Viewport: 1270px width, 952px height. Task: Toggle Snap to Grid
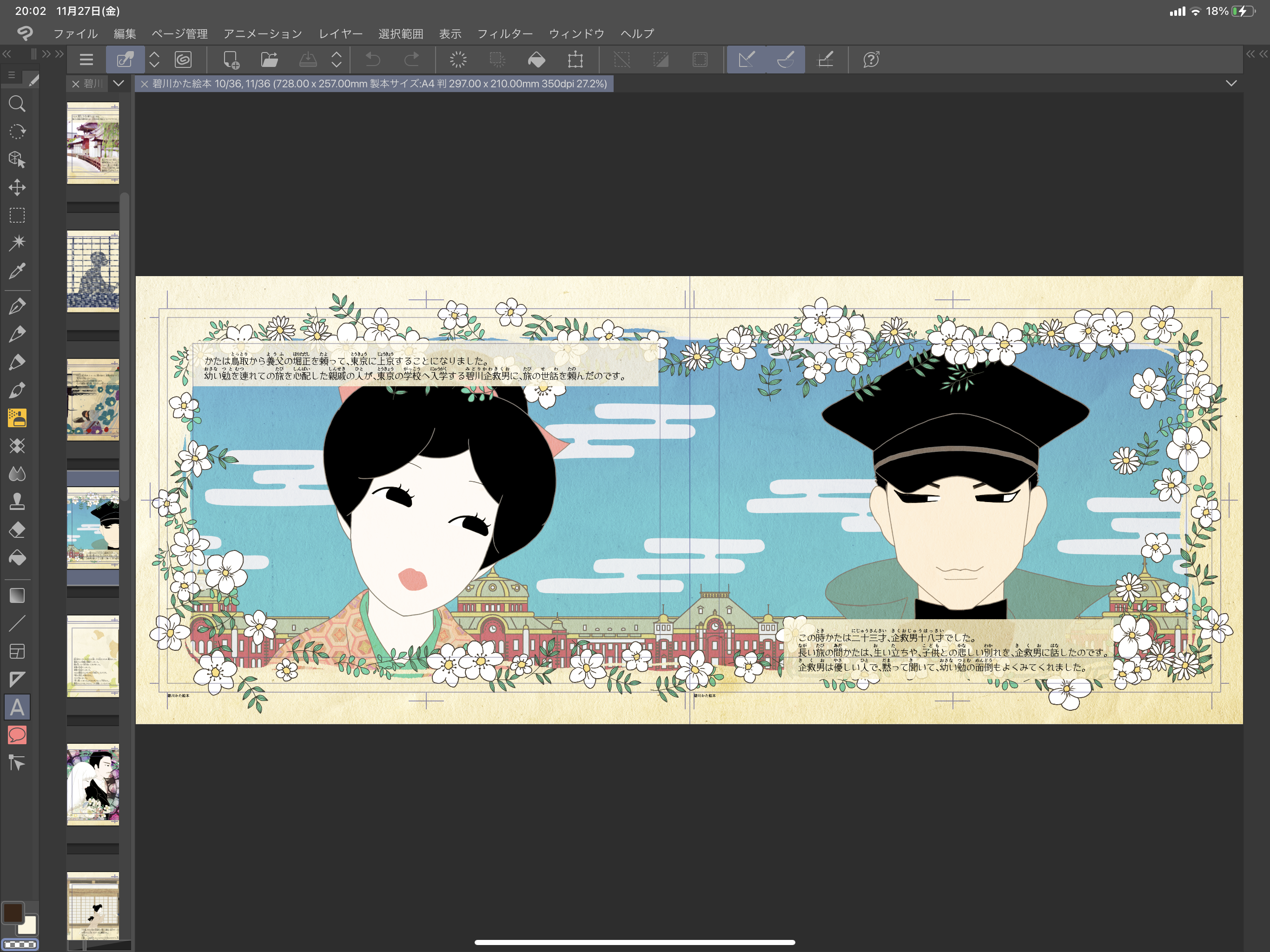826,59
